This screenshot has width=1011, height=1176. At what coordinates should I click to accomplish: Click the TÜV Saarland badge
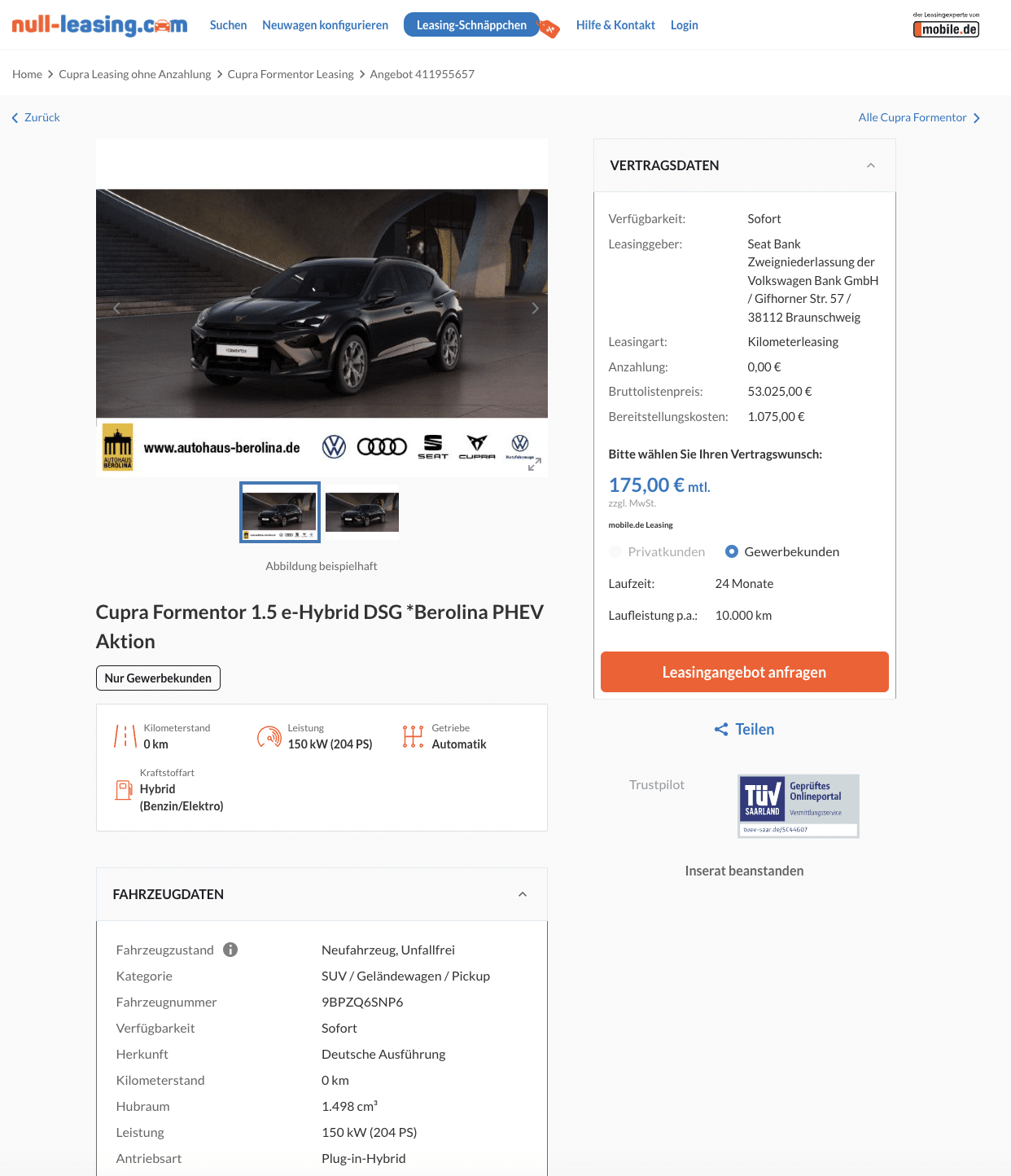pyautogui.click(x=798, y=805)
